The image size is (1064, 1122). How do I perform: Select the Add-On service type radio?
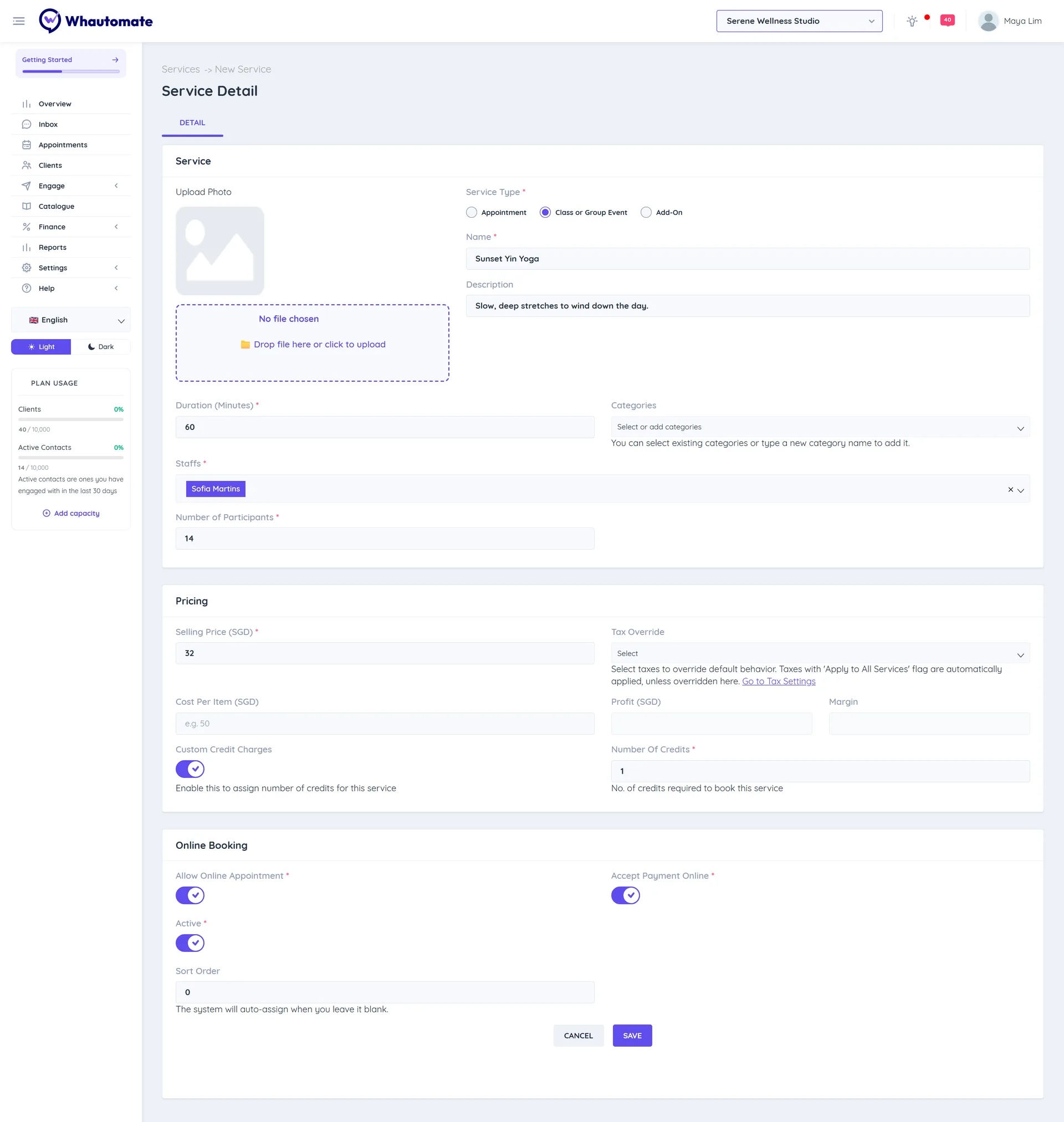pos(646,212)
